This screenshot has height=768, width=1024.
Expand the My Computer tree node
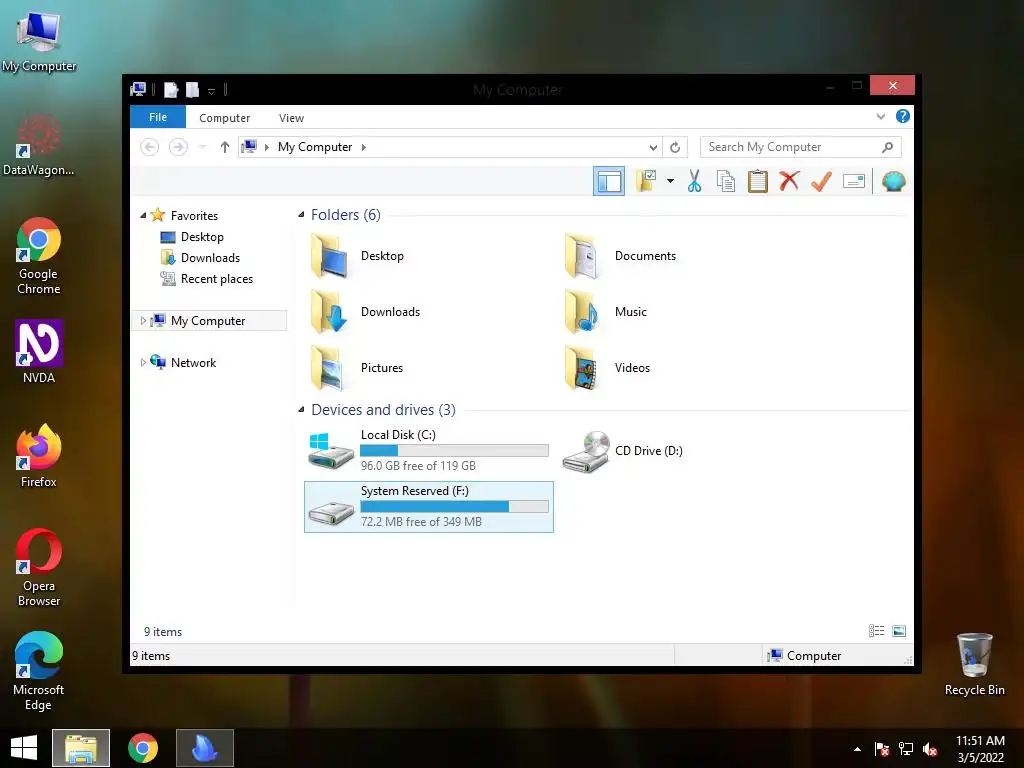(x=143, y=321)
